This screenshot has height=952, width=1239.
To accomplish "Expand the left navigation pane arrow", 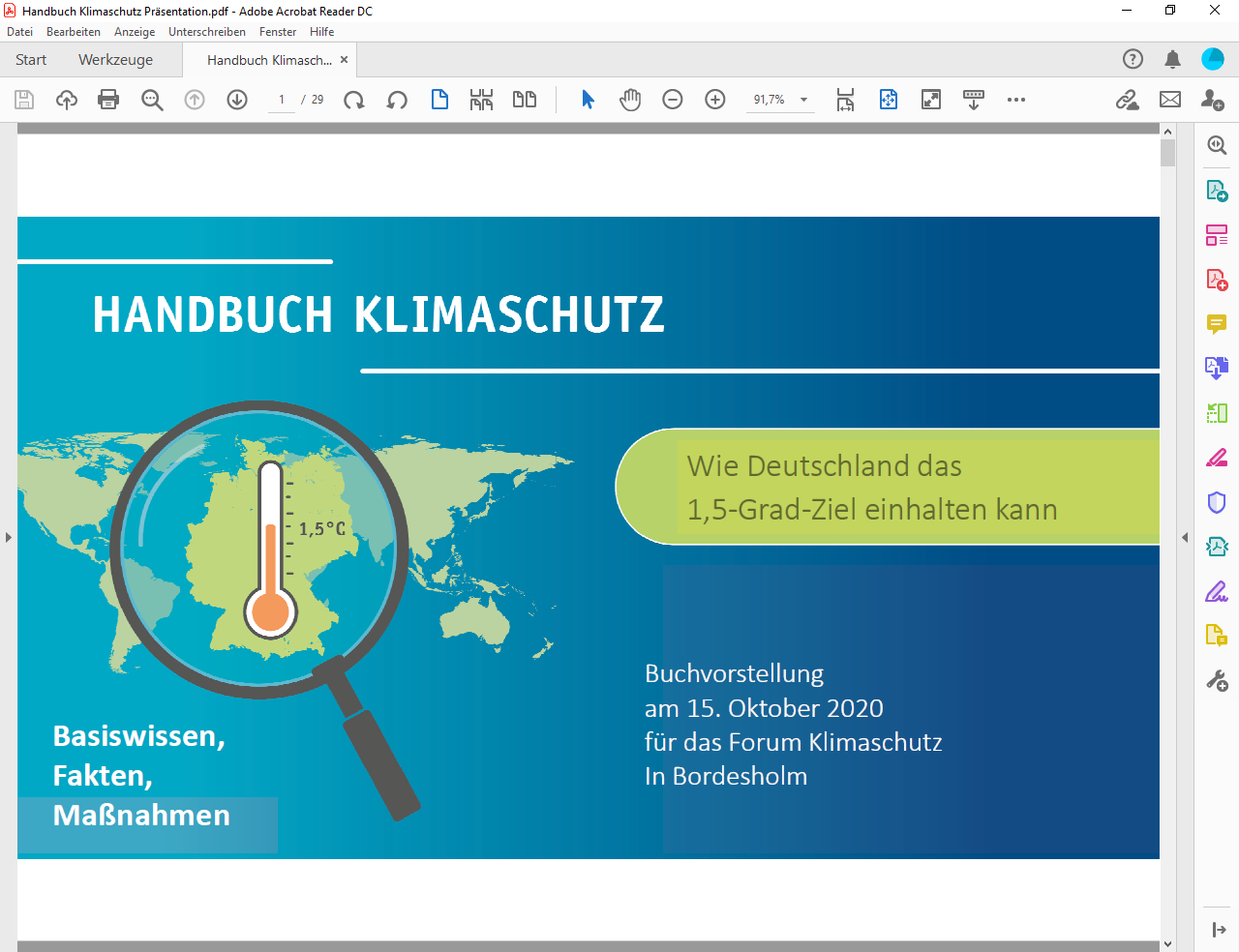I will [8, 537].
